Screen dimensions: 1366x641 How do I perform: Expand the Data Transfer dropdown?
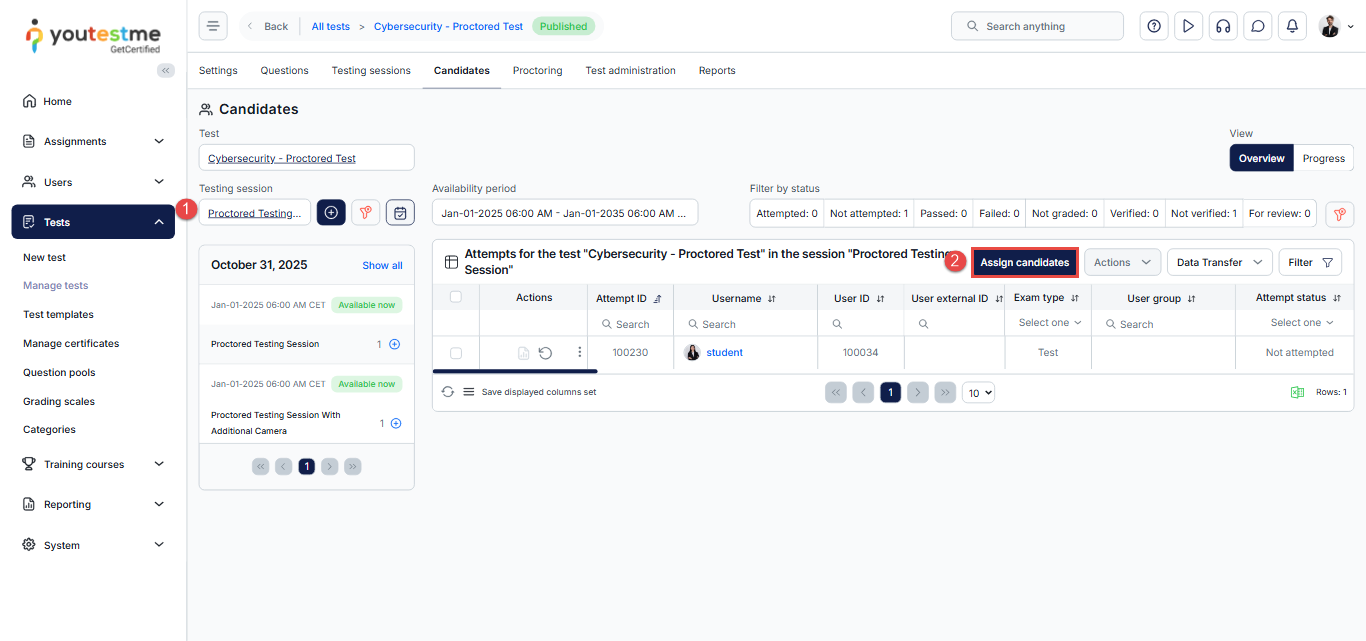pyautogui.click(x=1219, y=262)
